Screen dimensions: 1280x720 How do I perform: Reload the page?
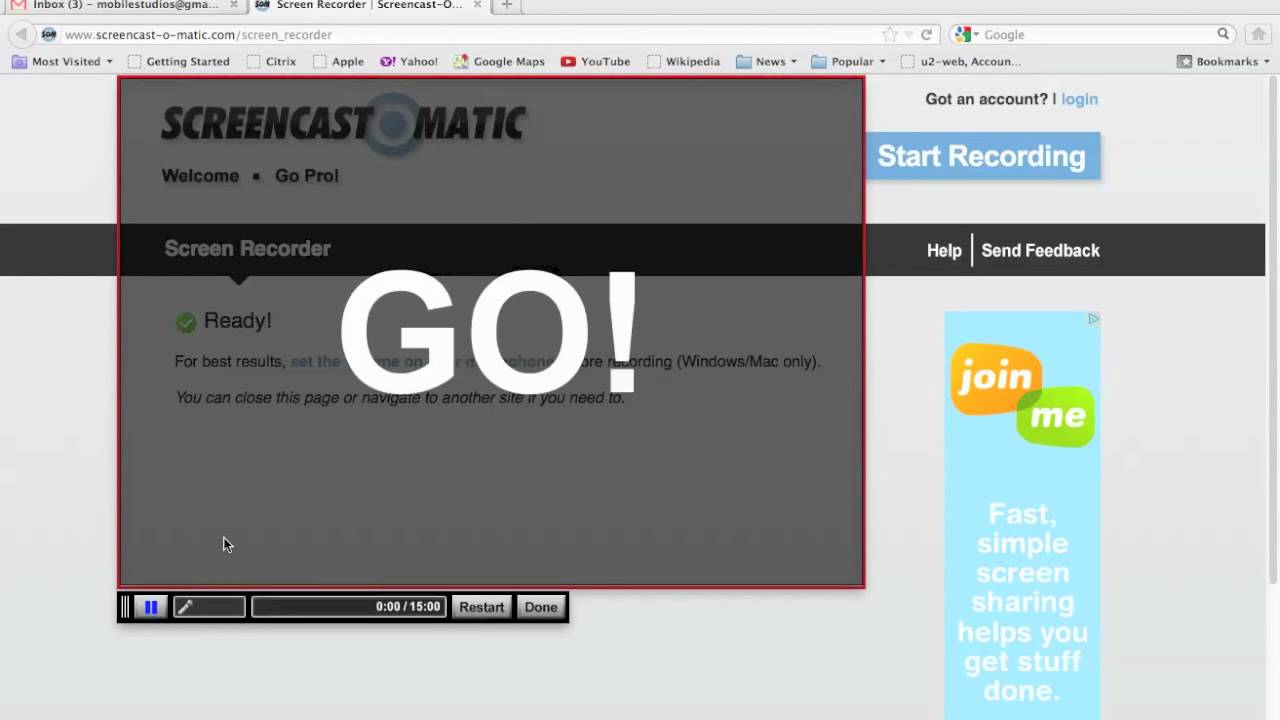(926, 34)
